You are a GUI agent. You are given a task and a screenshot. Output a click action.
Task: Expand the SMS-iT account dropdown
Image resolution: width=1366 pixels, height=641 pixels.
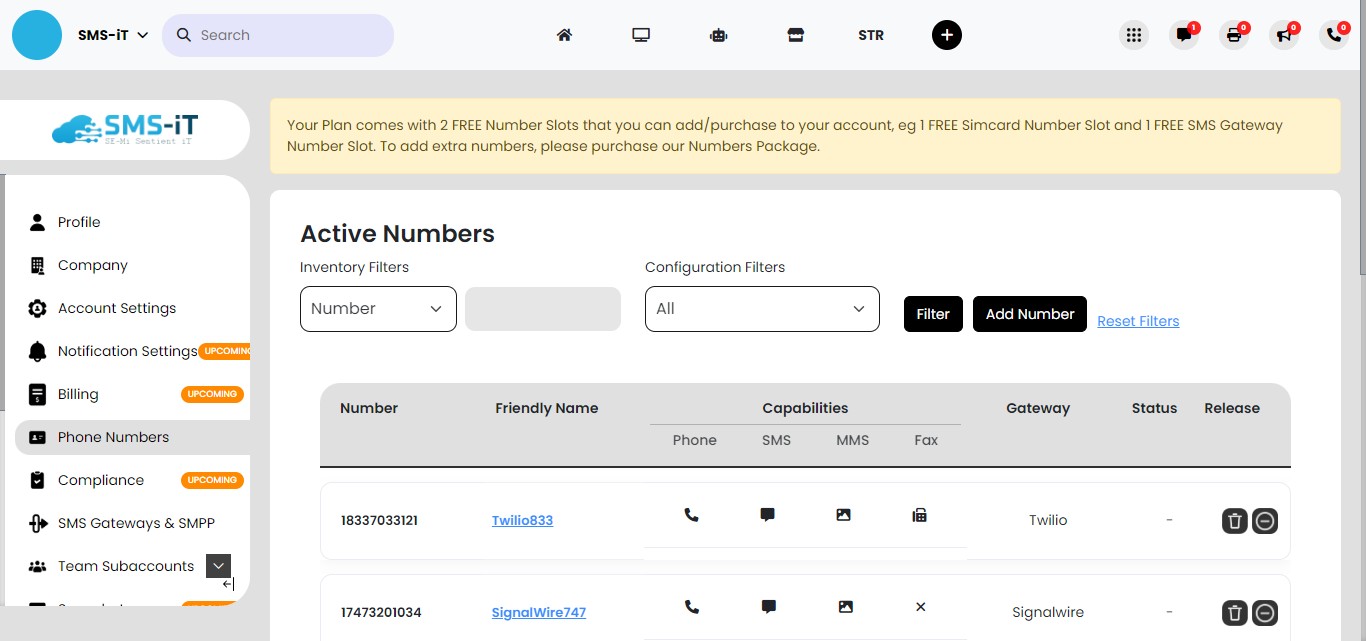[x=113, y=35]
